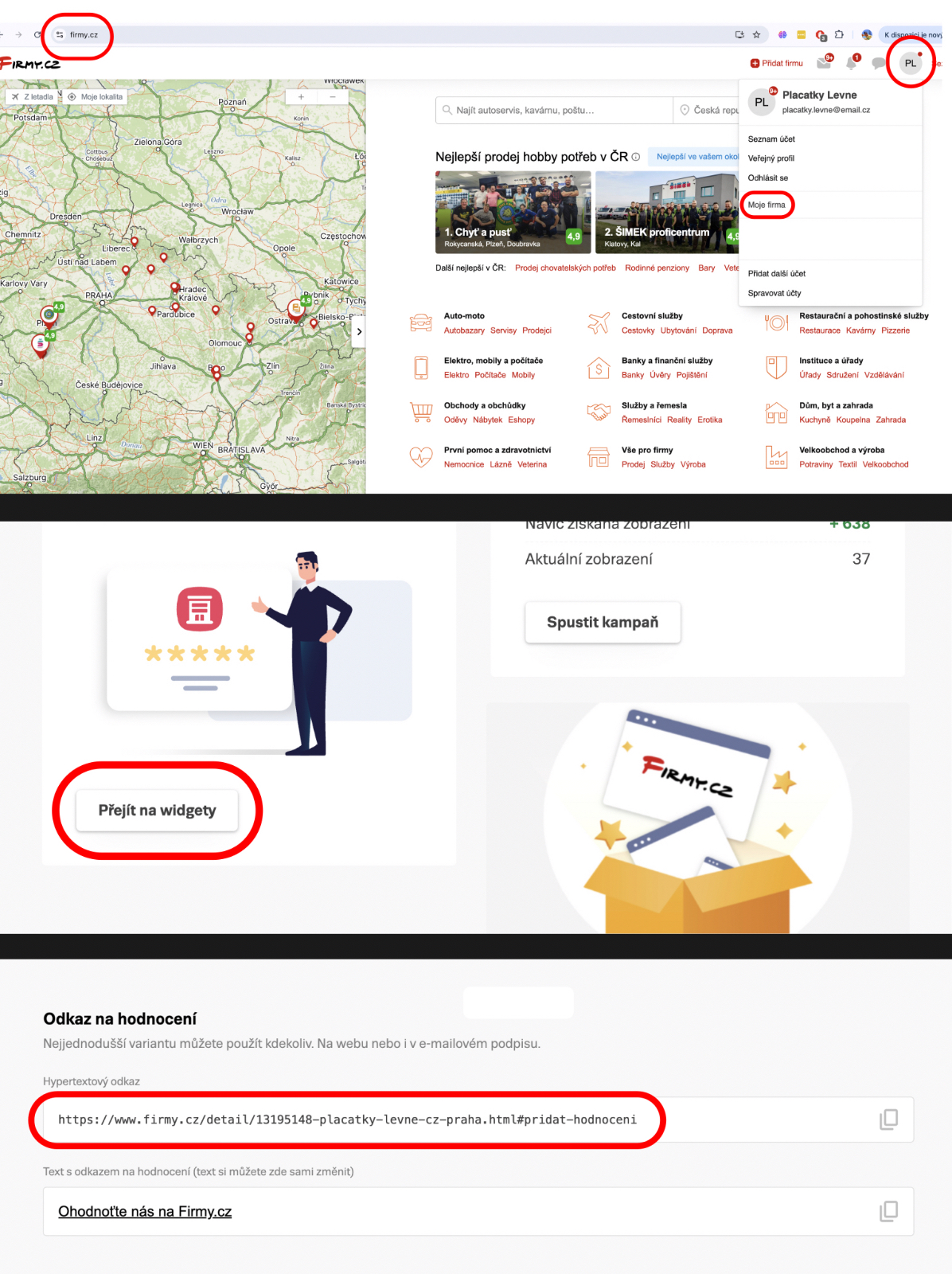Collapse the map with the side arrow
Image resolution: width=952 pixels, height=1274 pixels.
point(359,331)
